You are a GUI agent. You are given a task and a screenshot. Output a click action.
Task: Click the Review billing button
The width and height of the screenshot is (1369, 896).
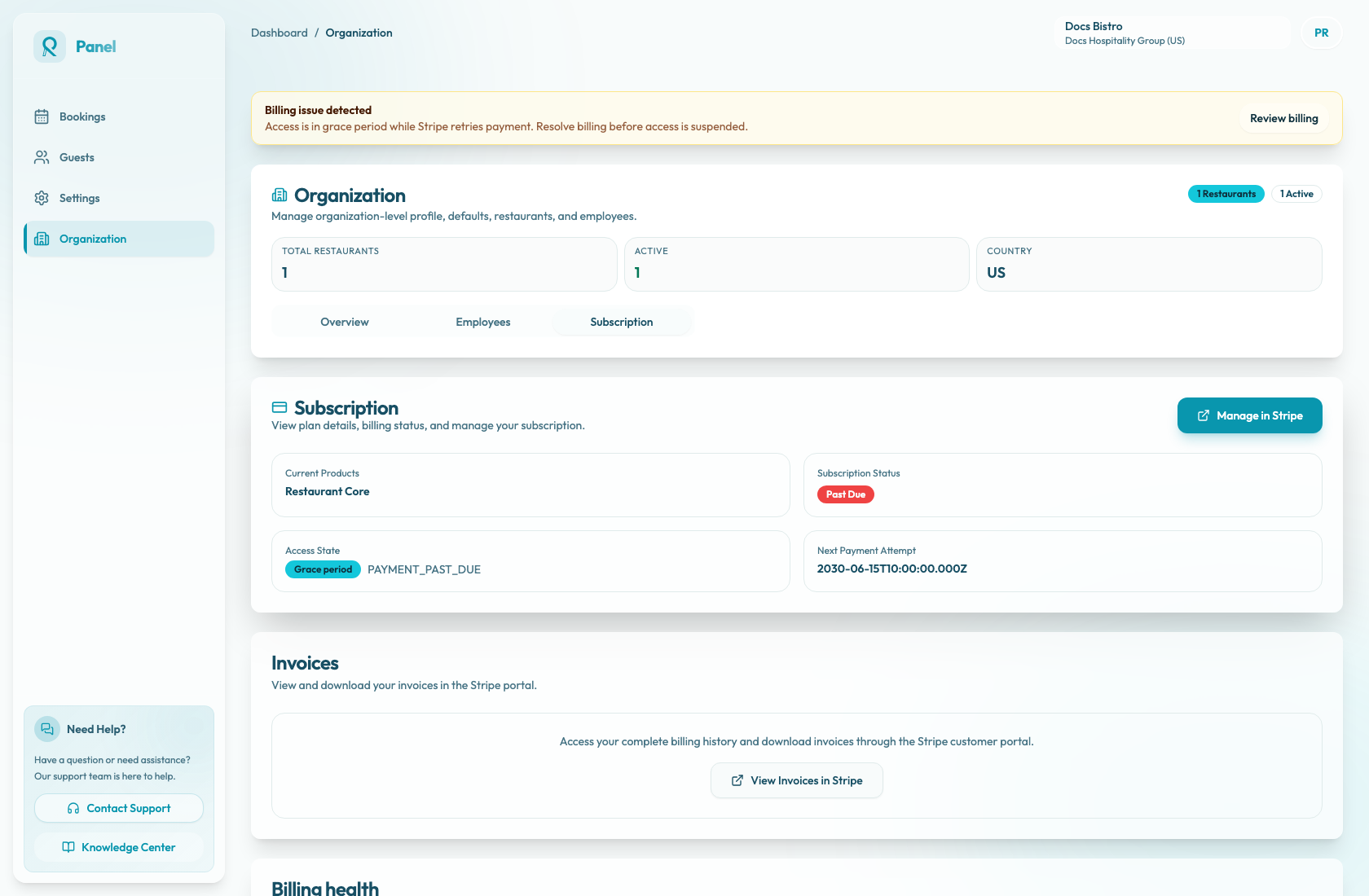pos(1284,118)
